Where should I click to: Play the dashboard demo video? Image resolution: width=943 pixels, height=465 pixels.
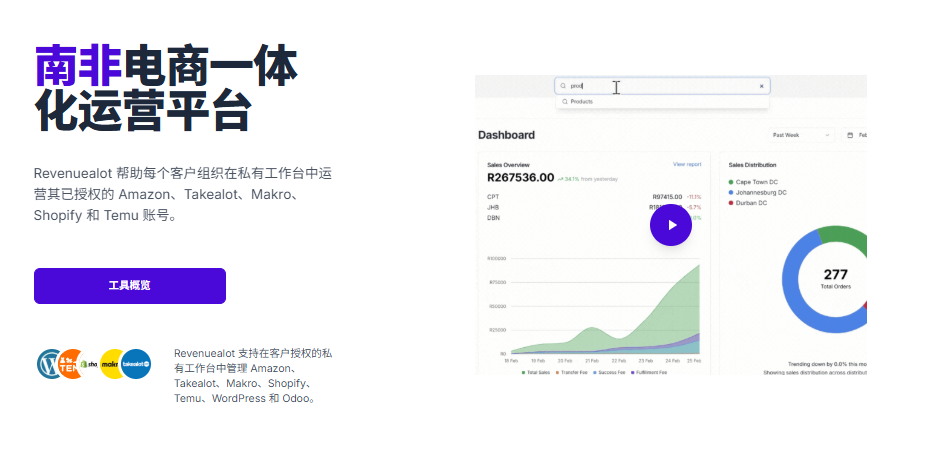(671, 225)
